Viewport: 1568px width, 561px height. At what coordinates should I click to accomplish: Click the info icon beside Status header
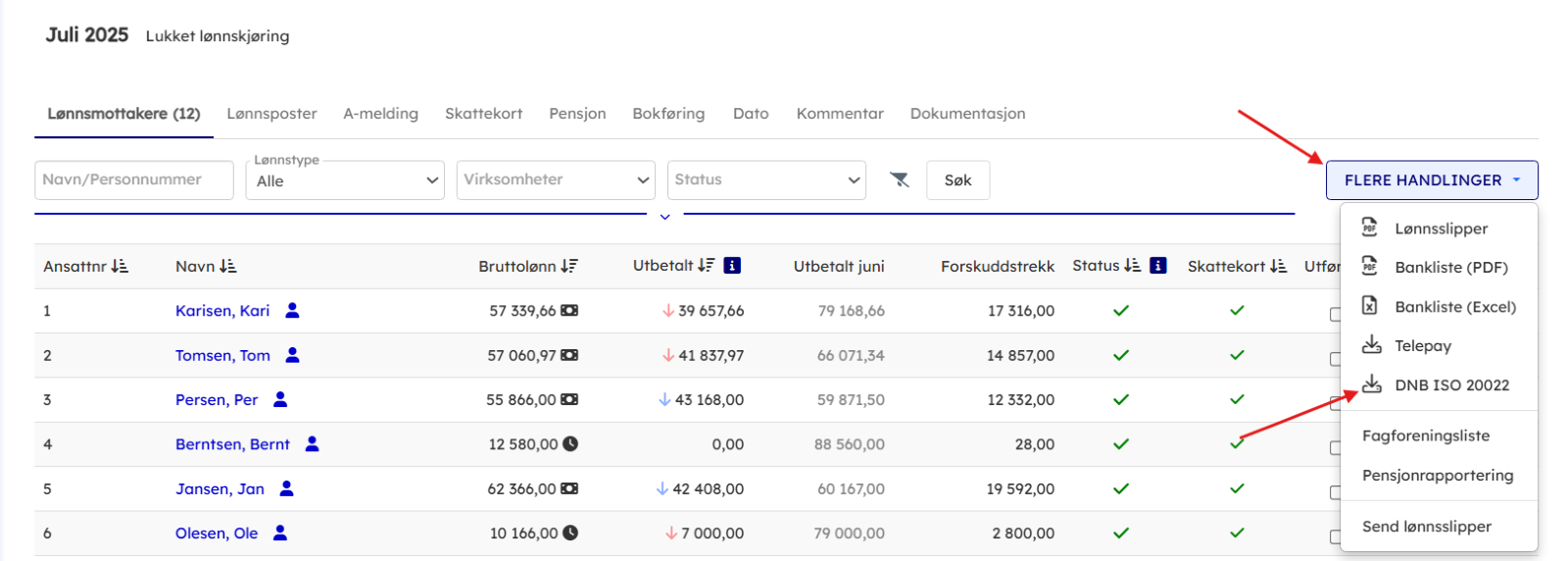click(1158, 266)
